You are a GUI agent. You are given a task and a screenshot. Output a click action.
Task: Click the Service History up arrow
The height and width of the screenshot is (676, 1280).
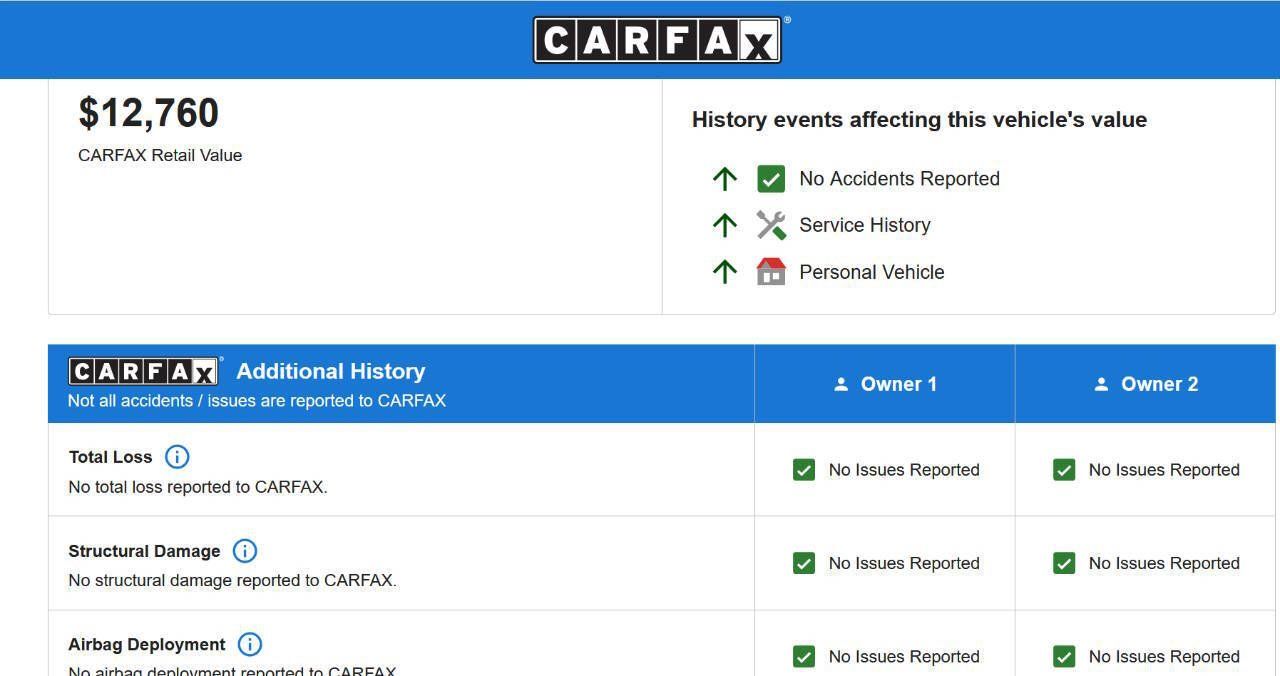tap(725, 225)
